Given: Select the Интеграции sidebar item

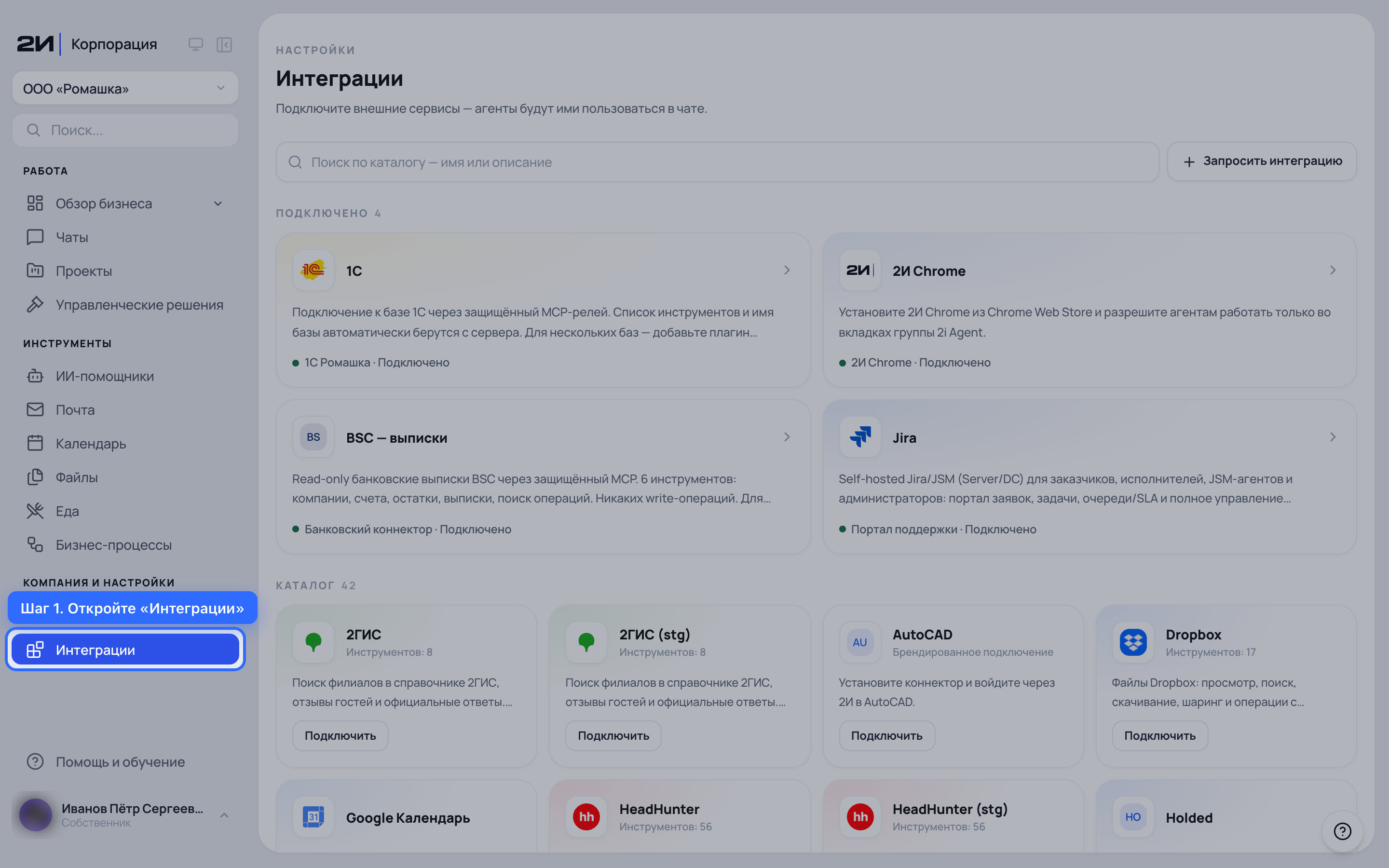Looking at the screenshot, I should (x=125, y=650).
